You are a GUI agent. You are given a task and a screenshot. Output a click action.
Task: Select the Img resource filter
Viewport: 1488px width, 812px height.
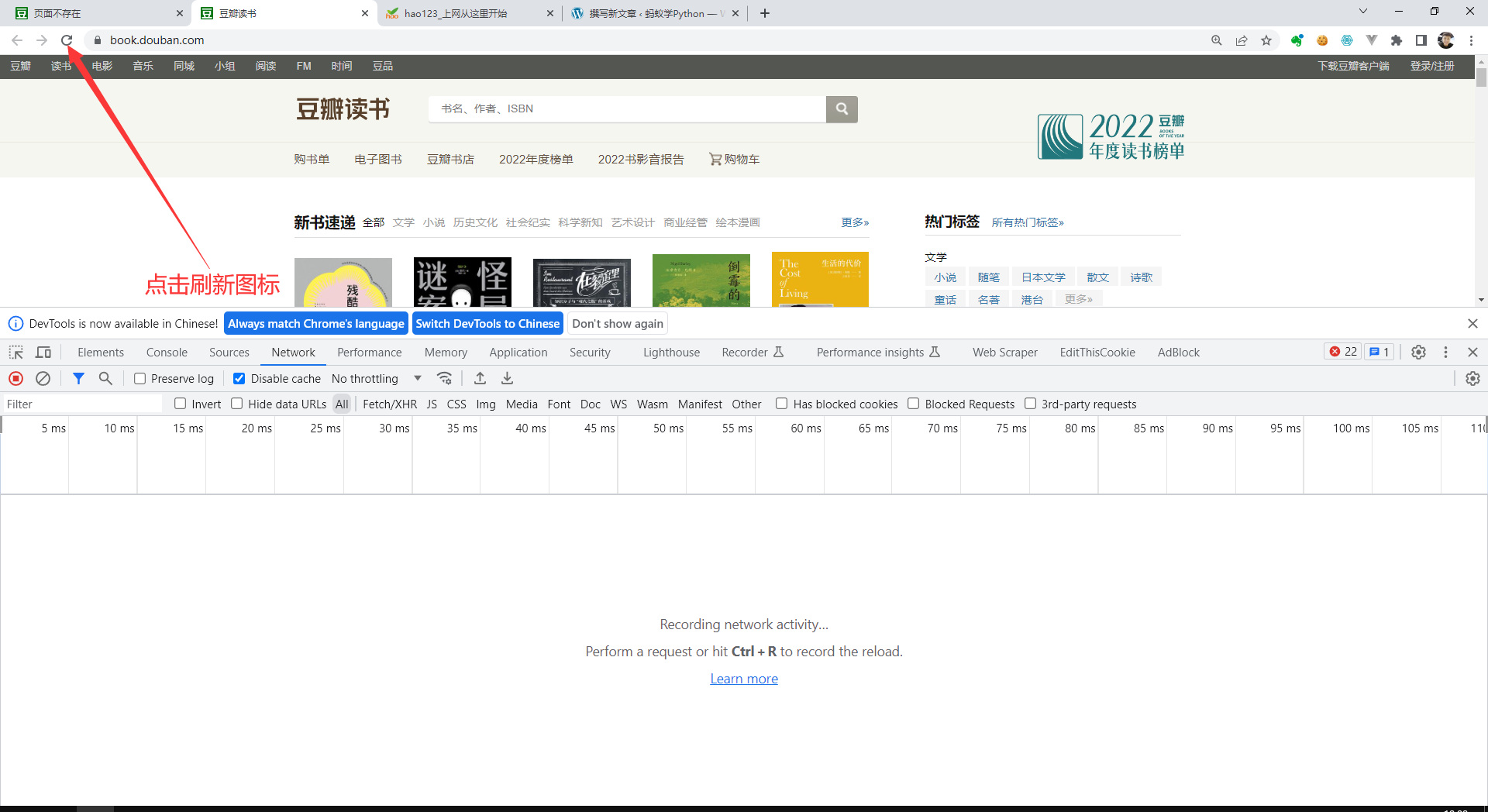tap(486, 404)
